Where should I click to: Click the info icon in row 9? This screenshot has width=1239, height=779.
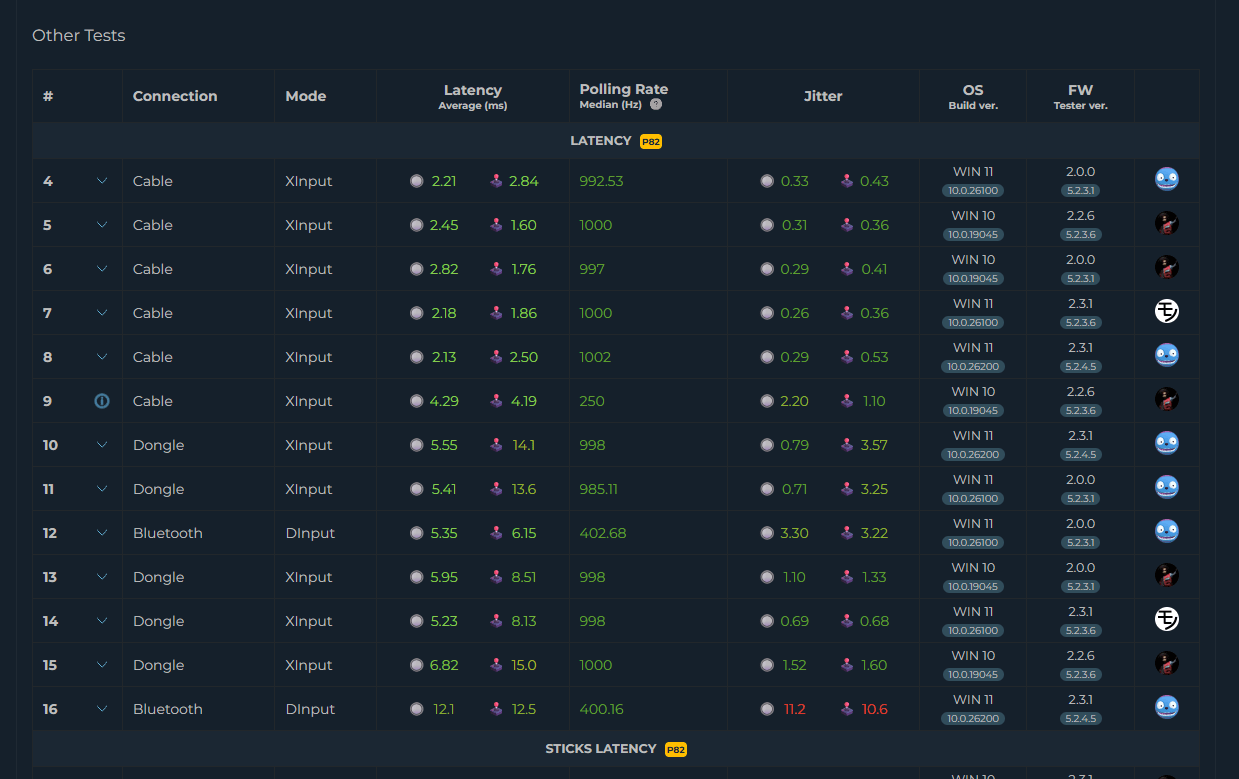[102, 401]
